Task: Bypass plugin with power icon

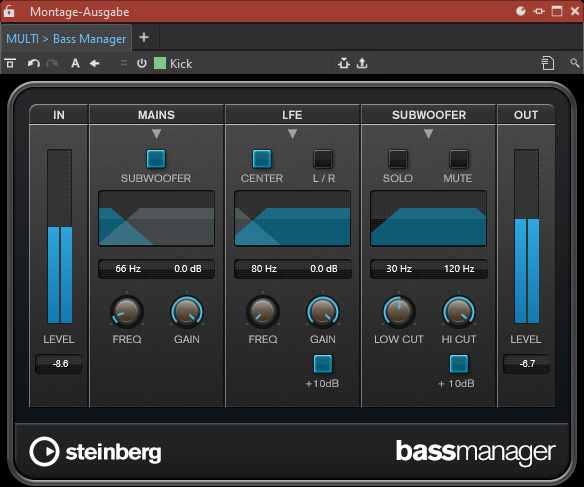Action: [x=142, y=63]
